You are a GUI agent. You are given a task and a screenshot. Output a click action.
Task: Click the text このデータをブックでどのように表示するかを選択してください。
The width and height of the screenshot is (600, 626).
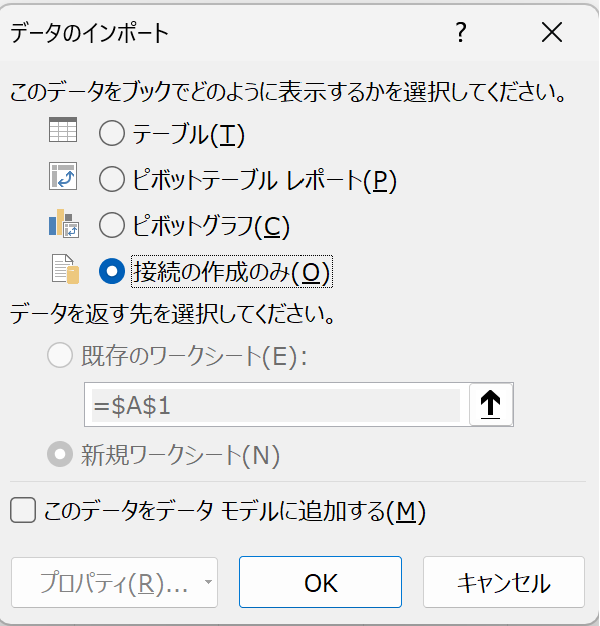point(288,92)
